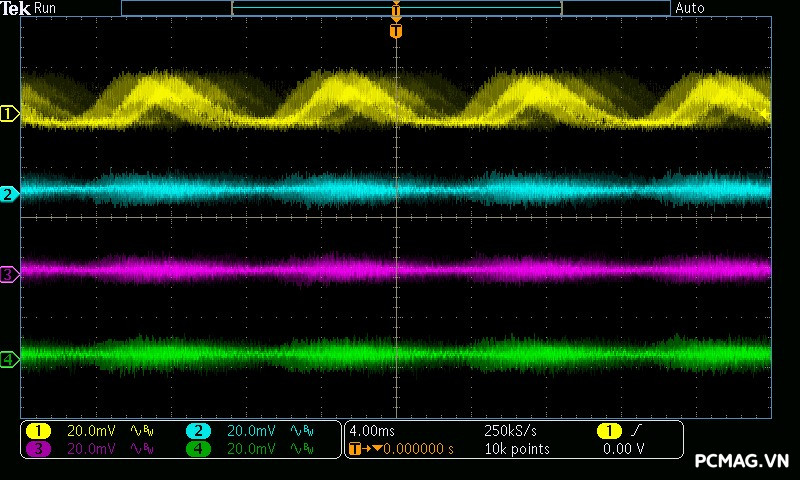Viewport: 800px width, 480px height.
Task: Select channel 1 ground marker on left edge
Action: (x=9, y=114)
